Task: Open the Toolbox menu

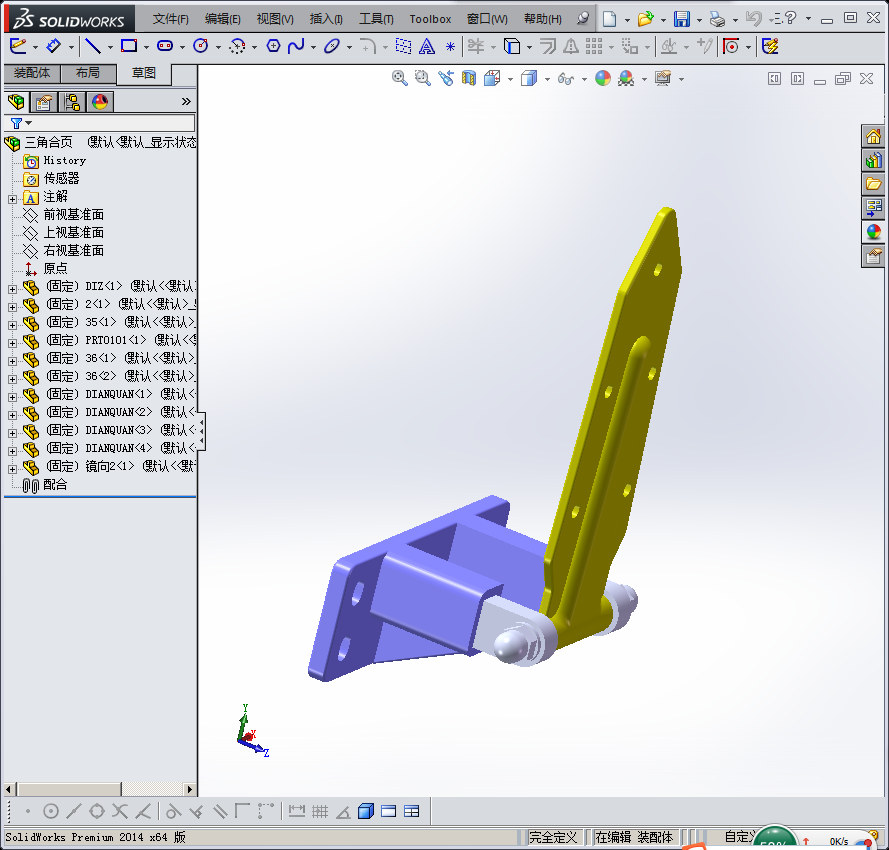Action: [x=430, y=19]
